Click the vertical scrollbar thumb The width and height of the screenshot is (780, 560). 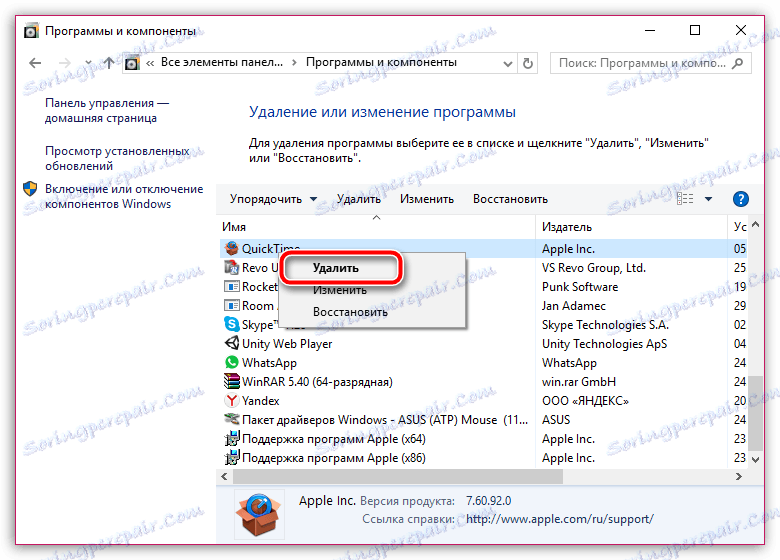(x=756, y=413)
